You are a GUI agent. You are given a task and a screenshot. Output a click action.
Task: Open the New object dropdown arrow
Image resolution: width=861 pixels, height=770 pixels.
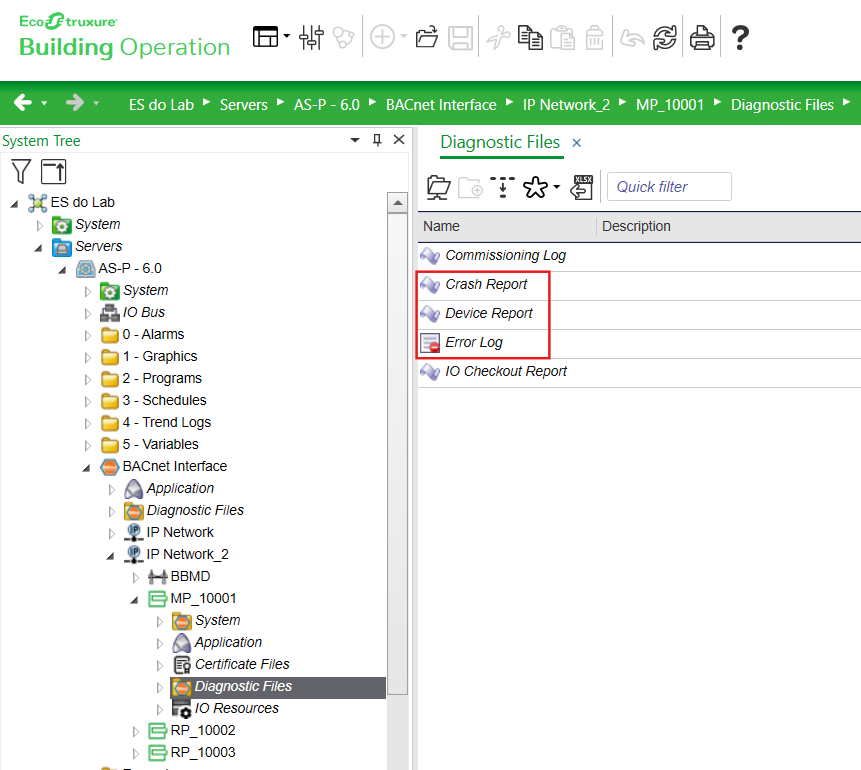tap(404, 36)
